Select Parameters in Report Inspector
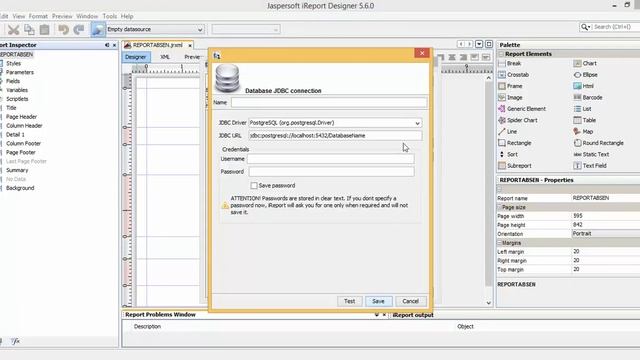Screen dimensions: 640x360 coord(20,72)
